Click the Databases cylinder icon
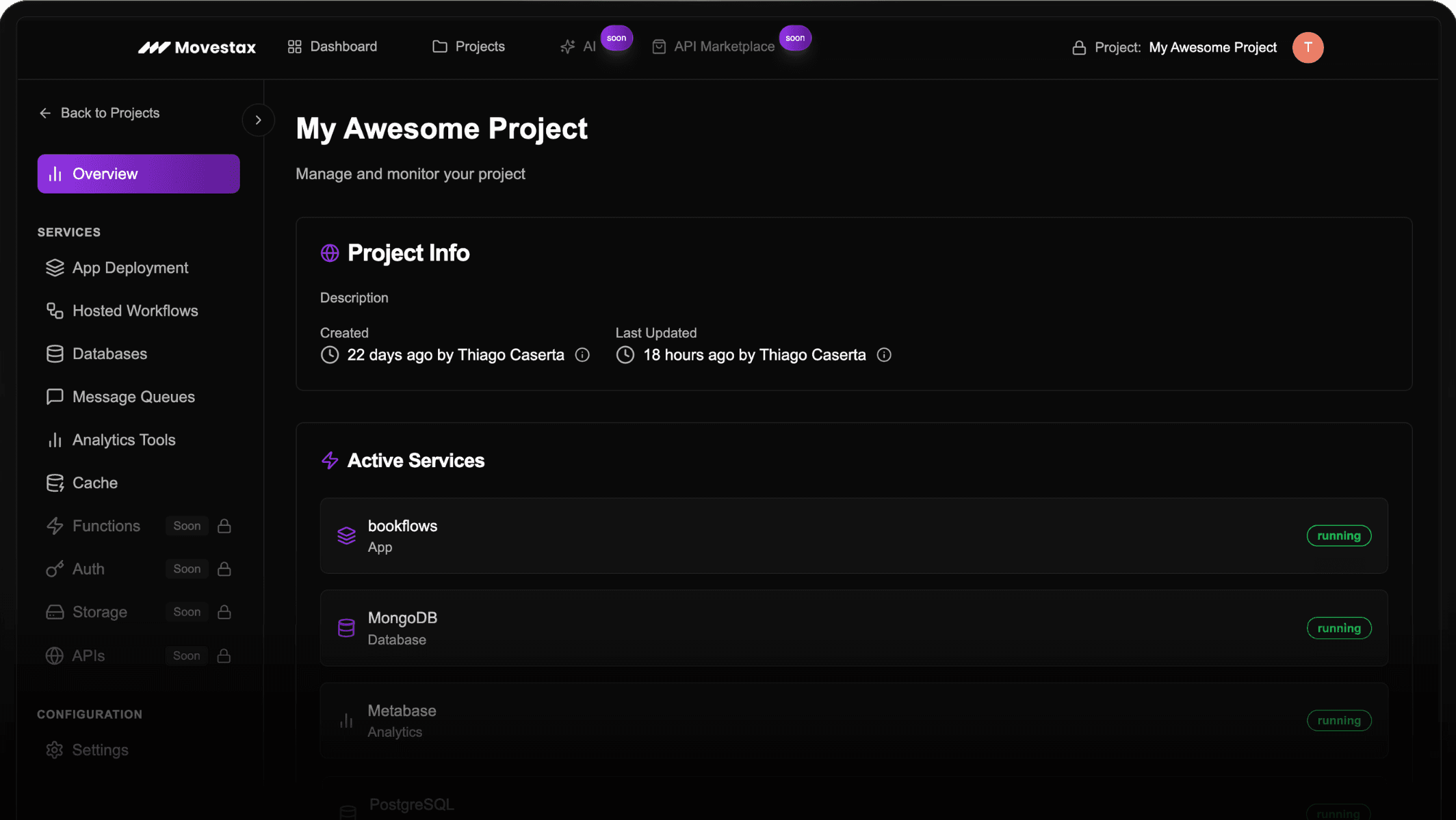 (55, 354)
